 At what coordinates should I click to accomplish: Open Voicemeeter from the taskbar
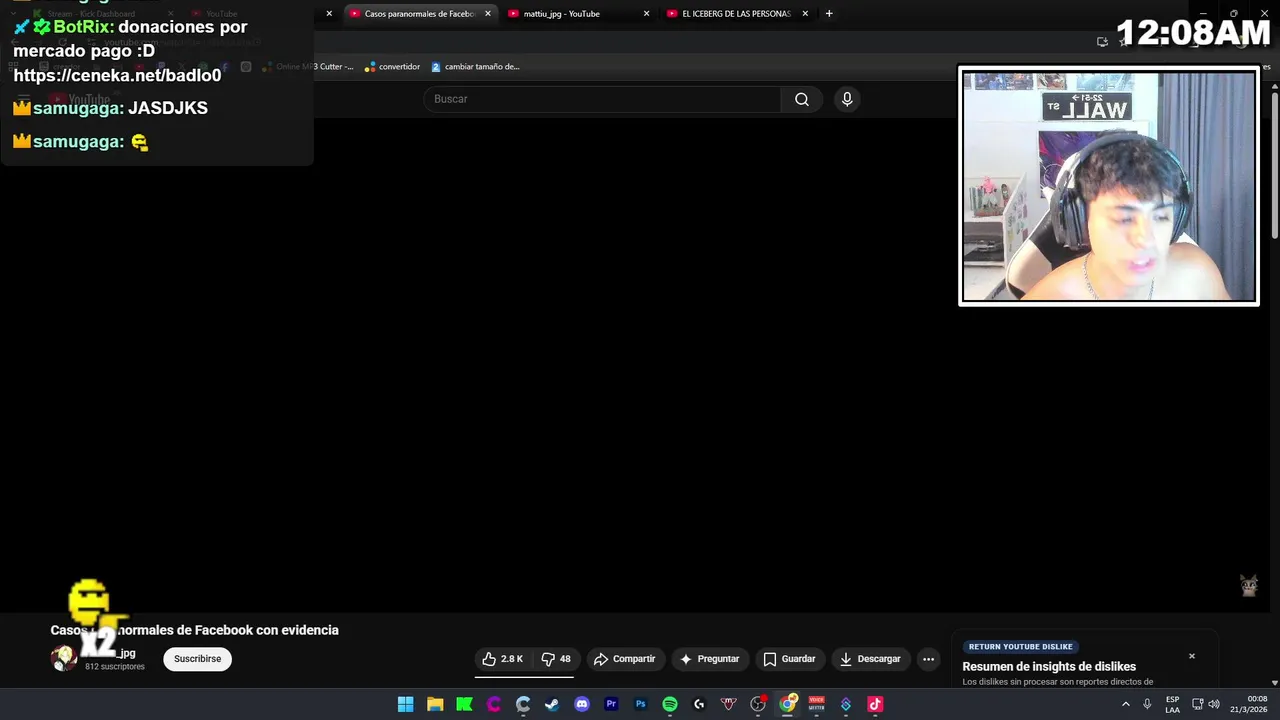pyautogui.click(x=817, y=704)
